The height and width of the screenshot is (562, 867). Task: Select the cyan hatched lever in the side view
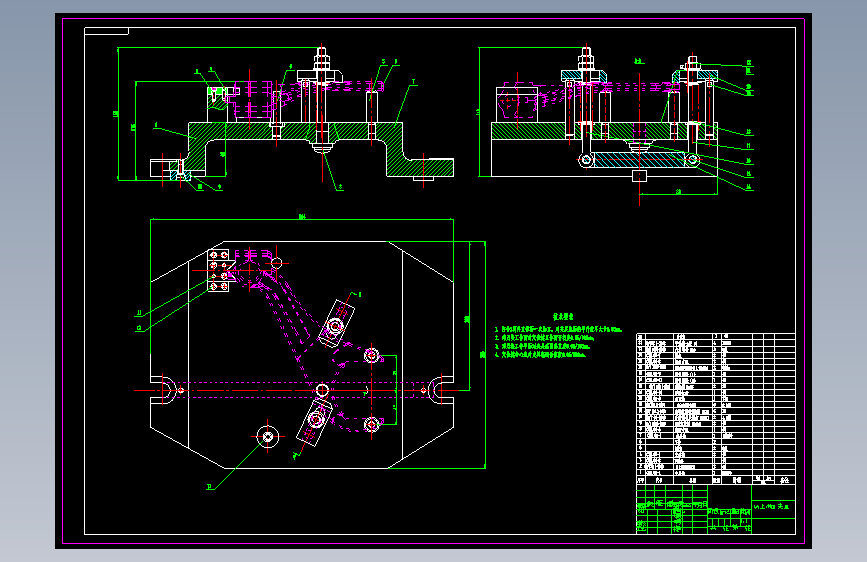tap(639, 160)
